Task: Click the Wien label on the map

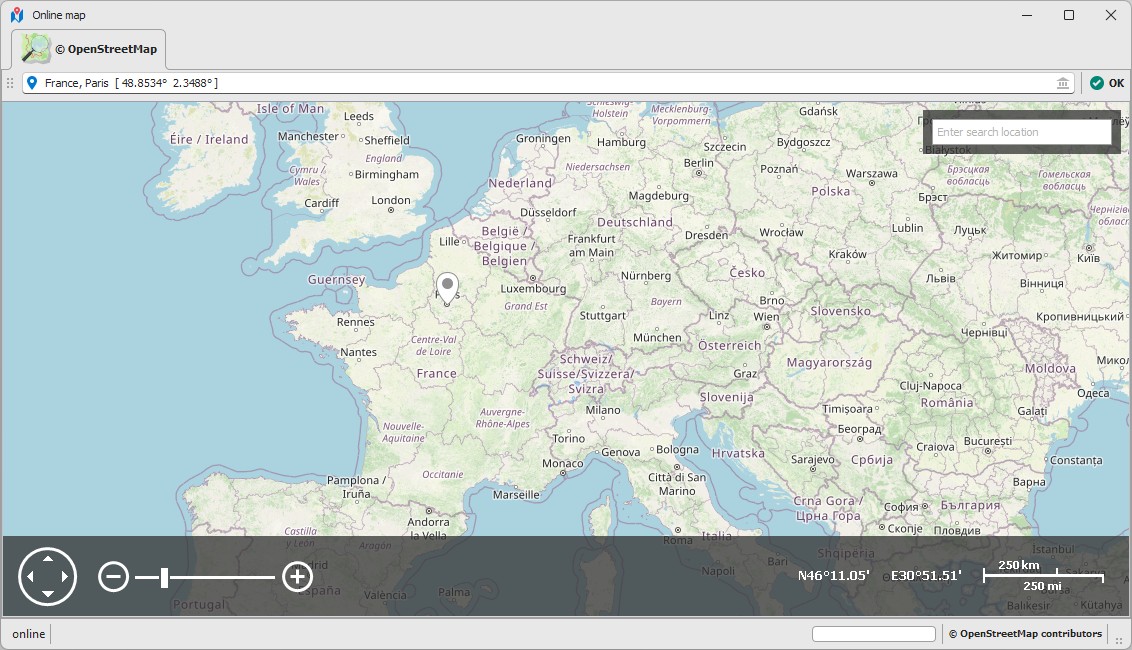Action: (766, 316)
